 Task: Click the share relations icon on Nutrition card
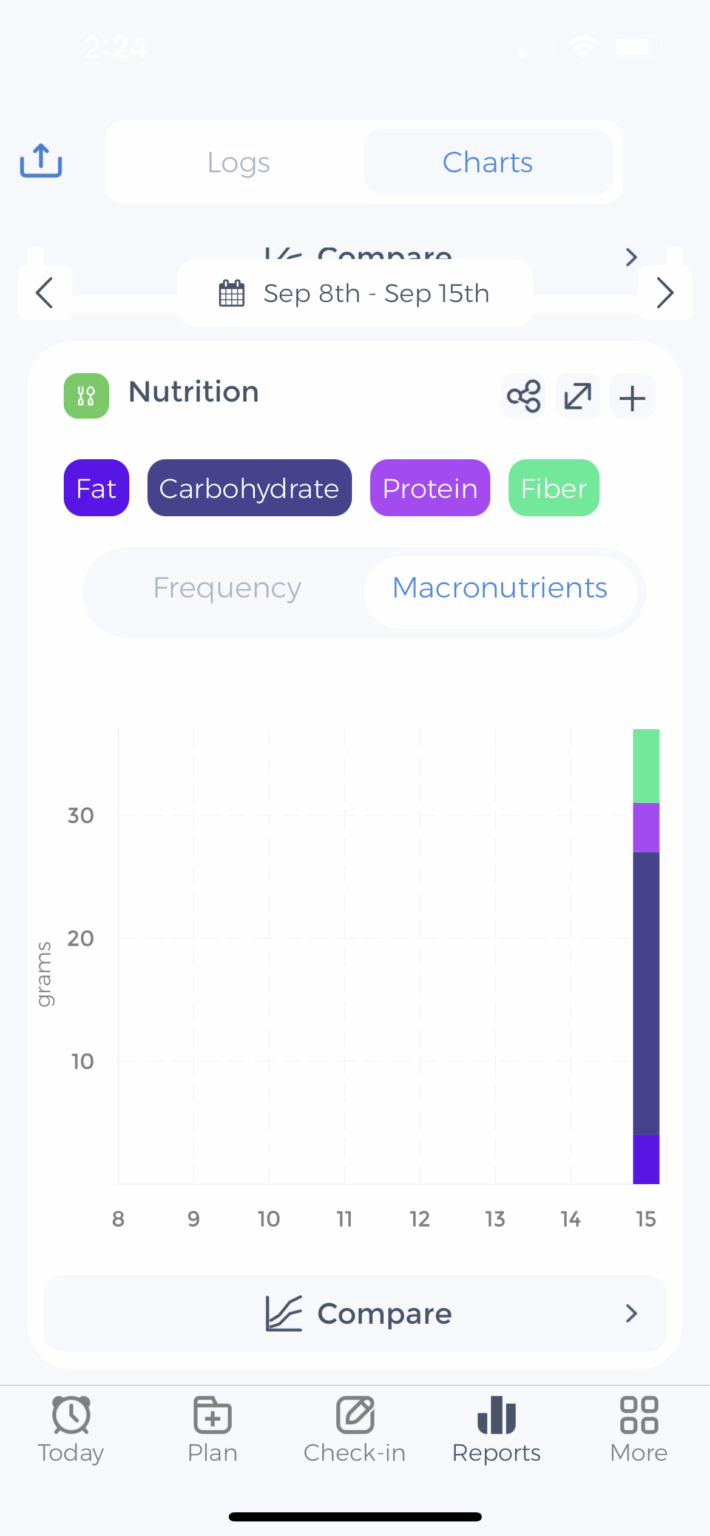523,396
